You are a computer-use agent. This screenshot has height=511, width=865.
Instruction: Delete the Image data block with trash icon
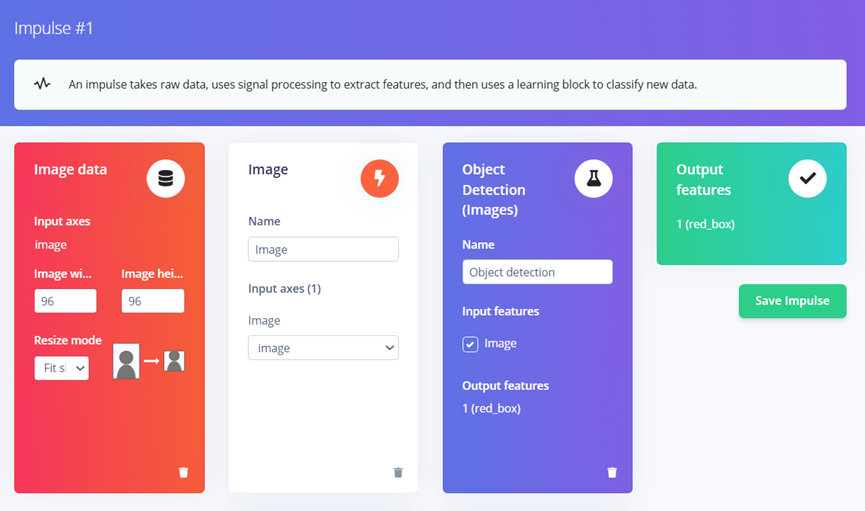point(183,472)
